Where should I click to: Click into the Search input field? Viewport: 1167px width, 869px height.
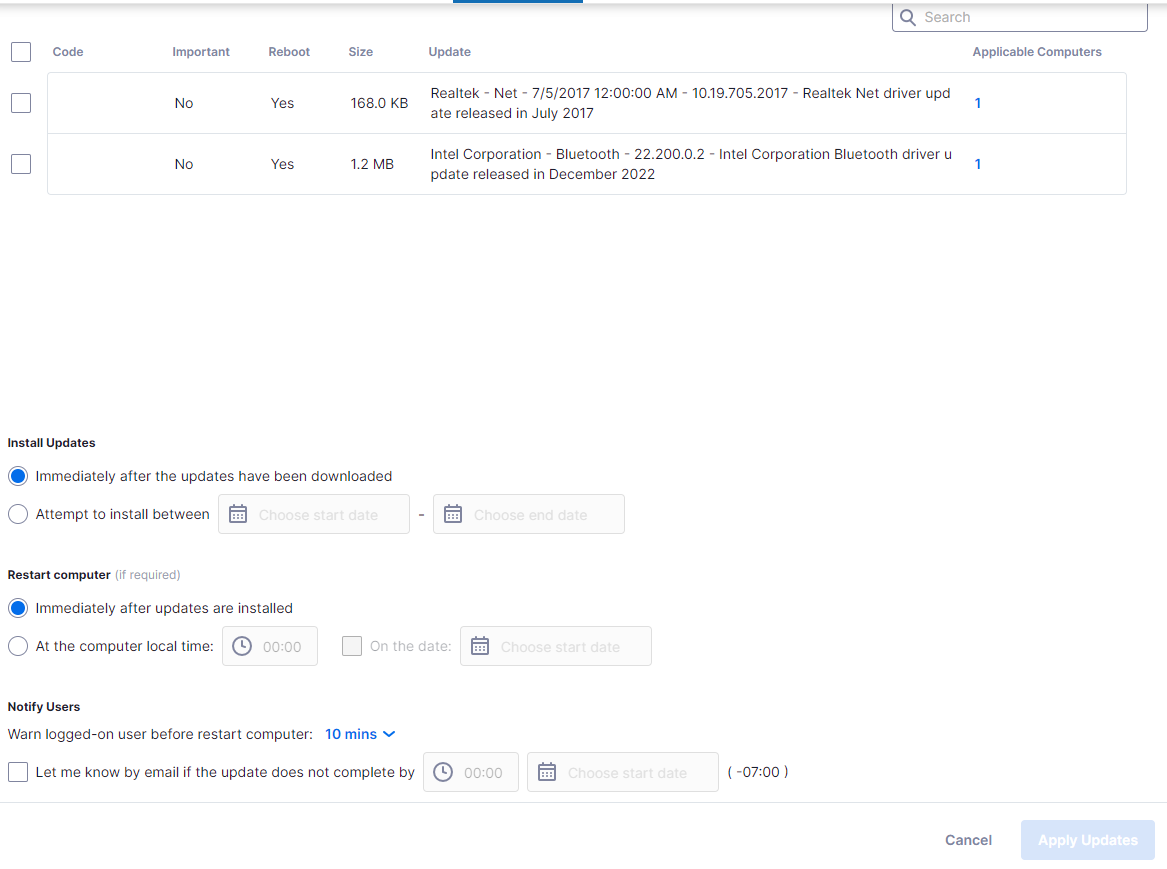1030,17
